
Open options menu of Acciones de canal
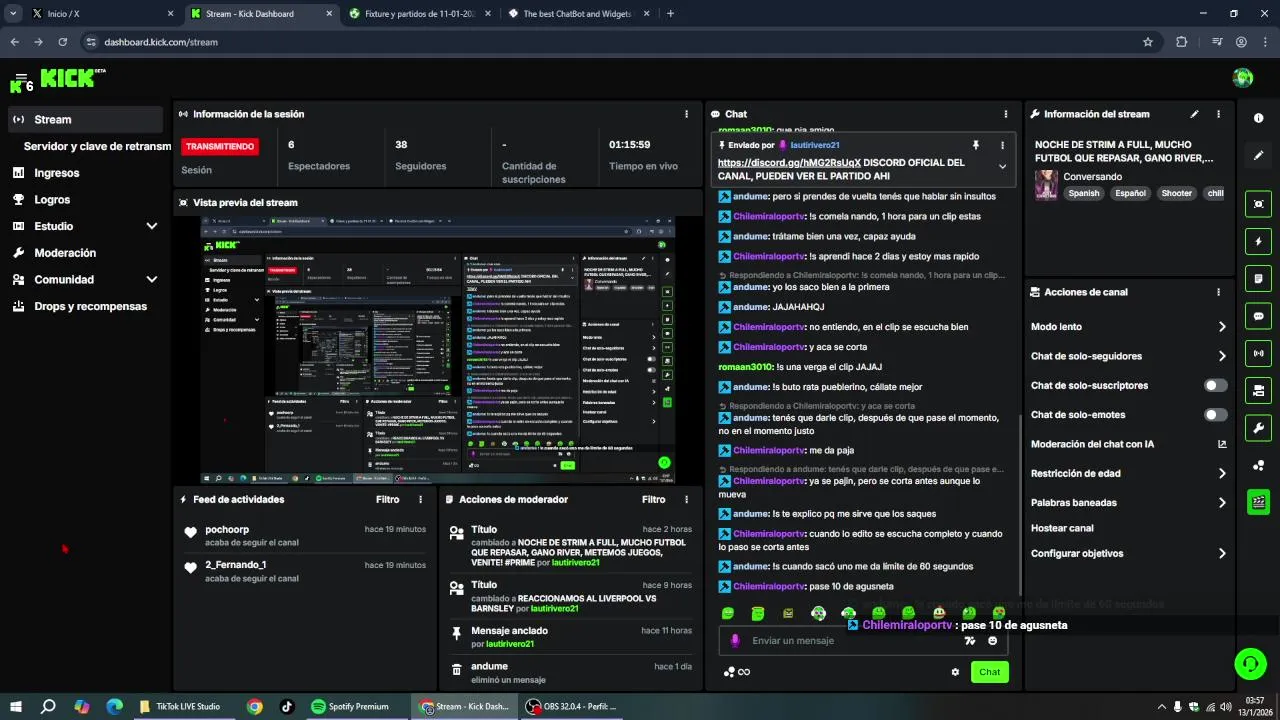tap(1218, 292)
